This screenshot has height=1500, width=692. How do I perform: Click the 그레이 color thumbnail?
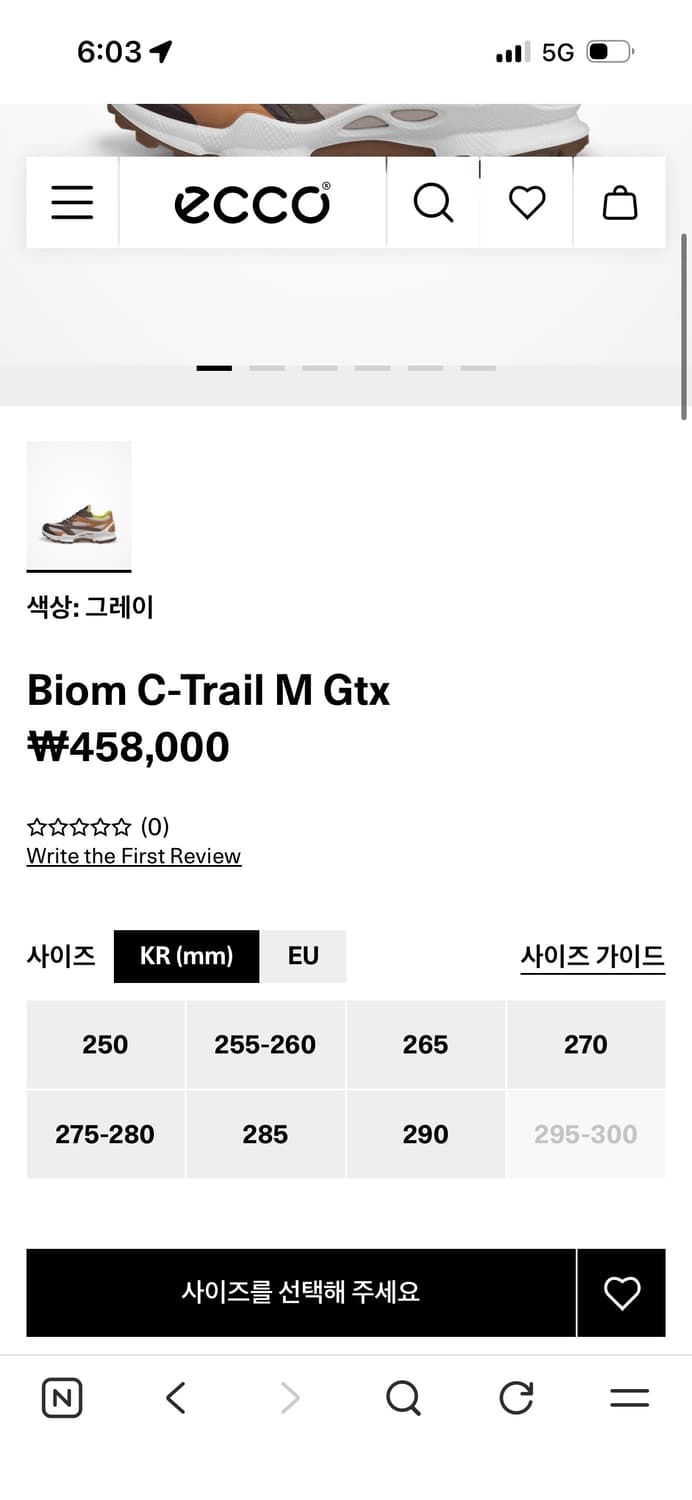(79, 507)
